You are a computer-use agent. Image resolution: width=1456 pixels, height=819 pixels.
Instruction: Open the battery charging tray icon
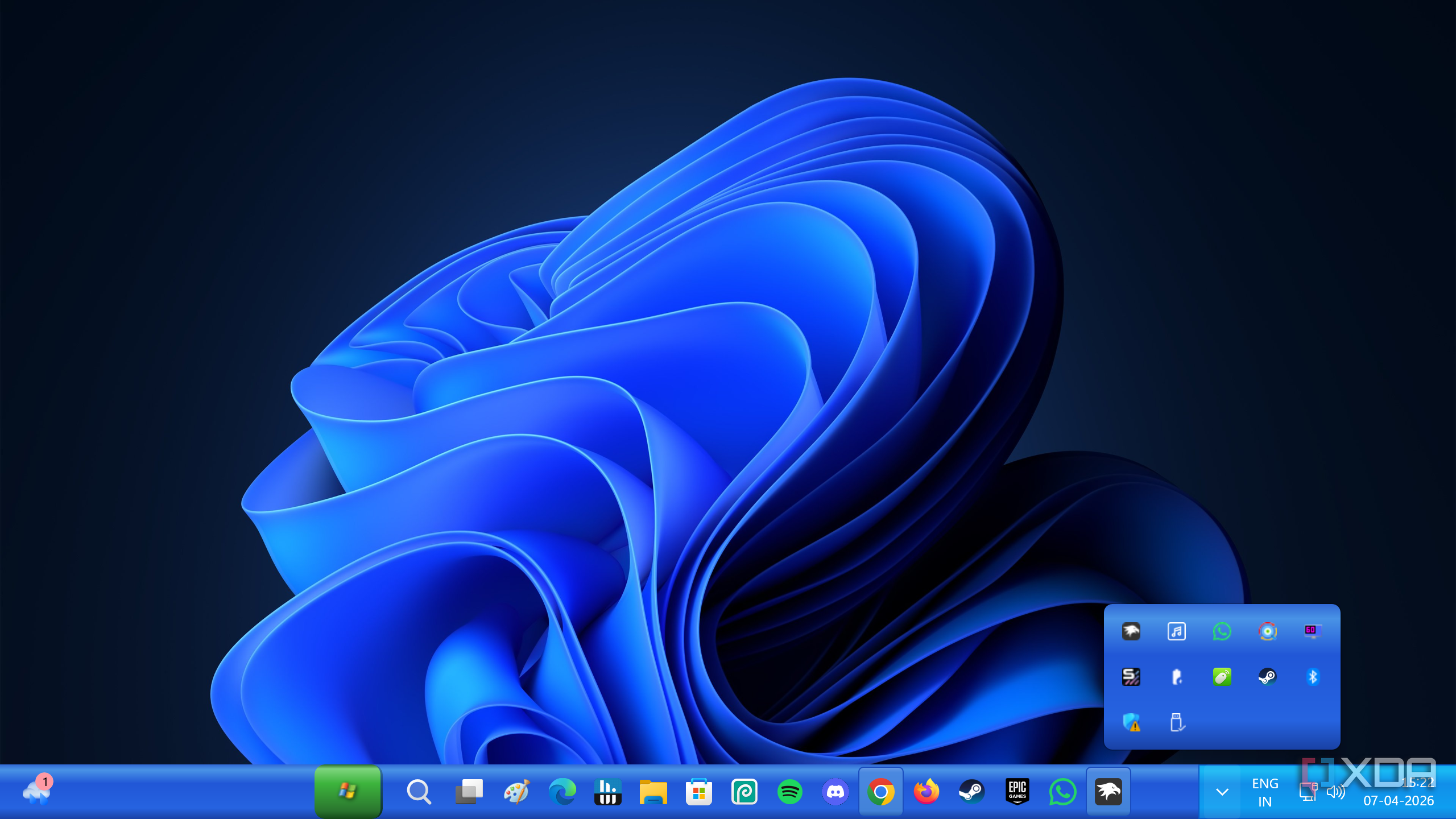pyautogui.click(x=1176, y=677)
